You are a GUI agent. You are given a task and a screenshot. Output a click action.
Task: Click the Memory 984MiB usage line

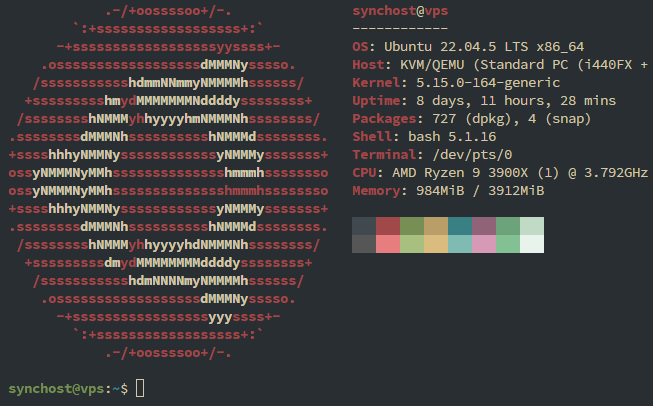click(x=448, y=190)
